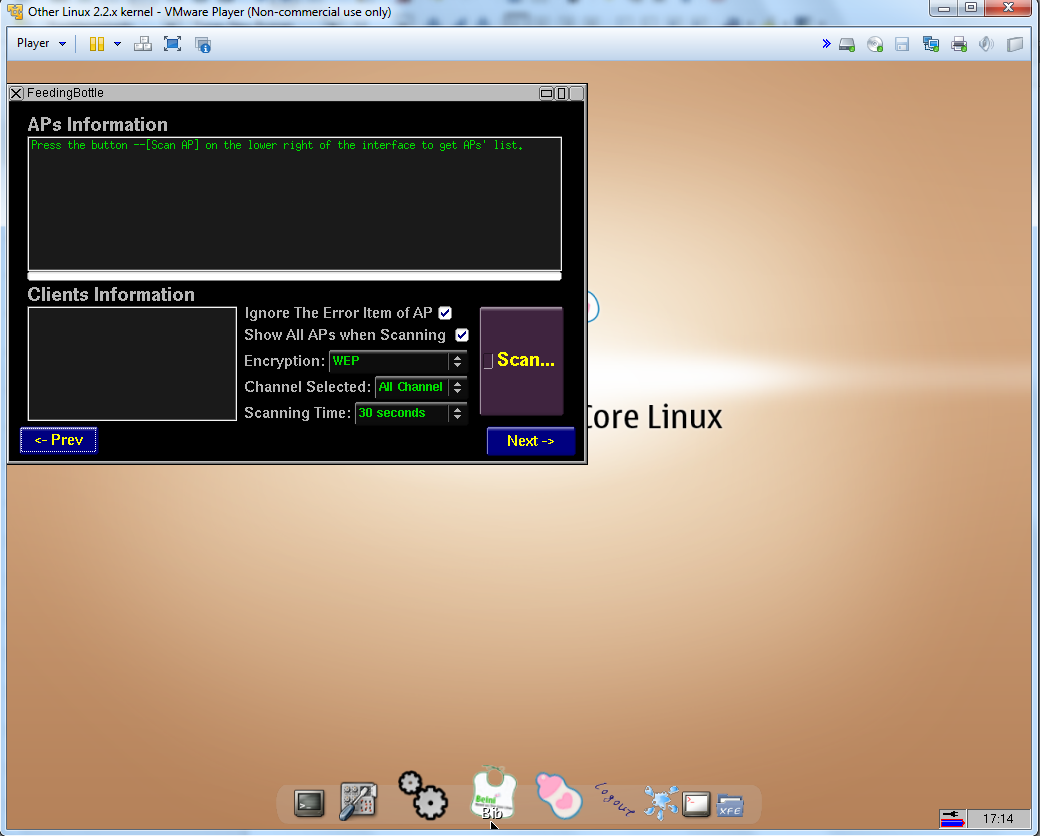Viewport: 1040px width, 836px height.
Task: Uncheck Show All APs when Scanning
Action: click(462, 335)
